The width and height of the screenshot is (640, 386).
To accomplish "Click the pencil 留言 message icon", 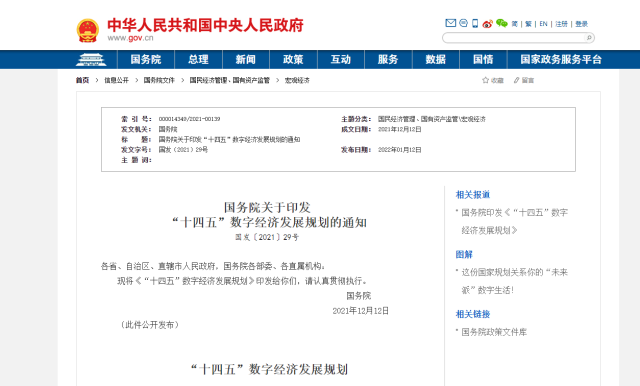I will (517, 80).
